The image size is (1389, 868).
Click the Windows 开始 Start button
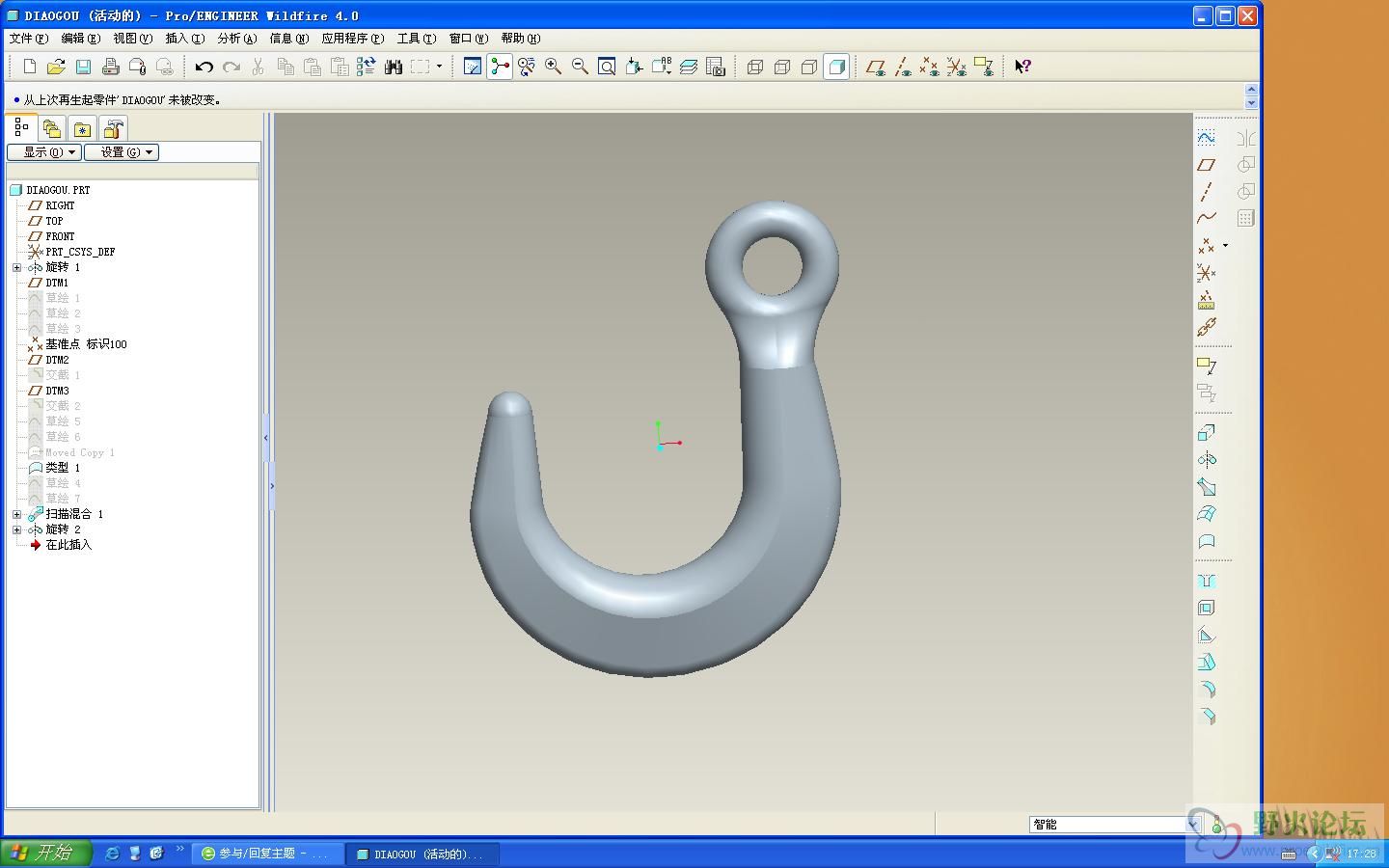45,853
